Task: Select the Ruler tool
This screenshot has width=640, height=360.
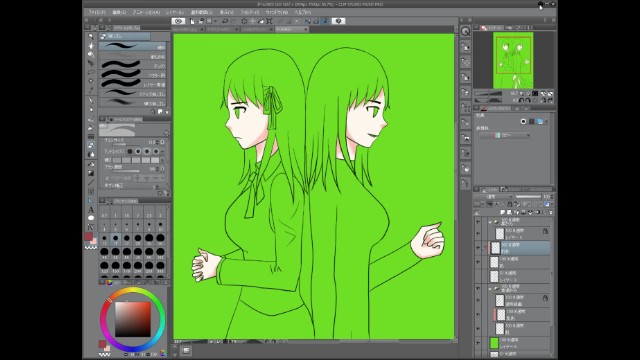Action: pyautogui.click(x=91, y=200)
